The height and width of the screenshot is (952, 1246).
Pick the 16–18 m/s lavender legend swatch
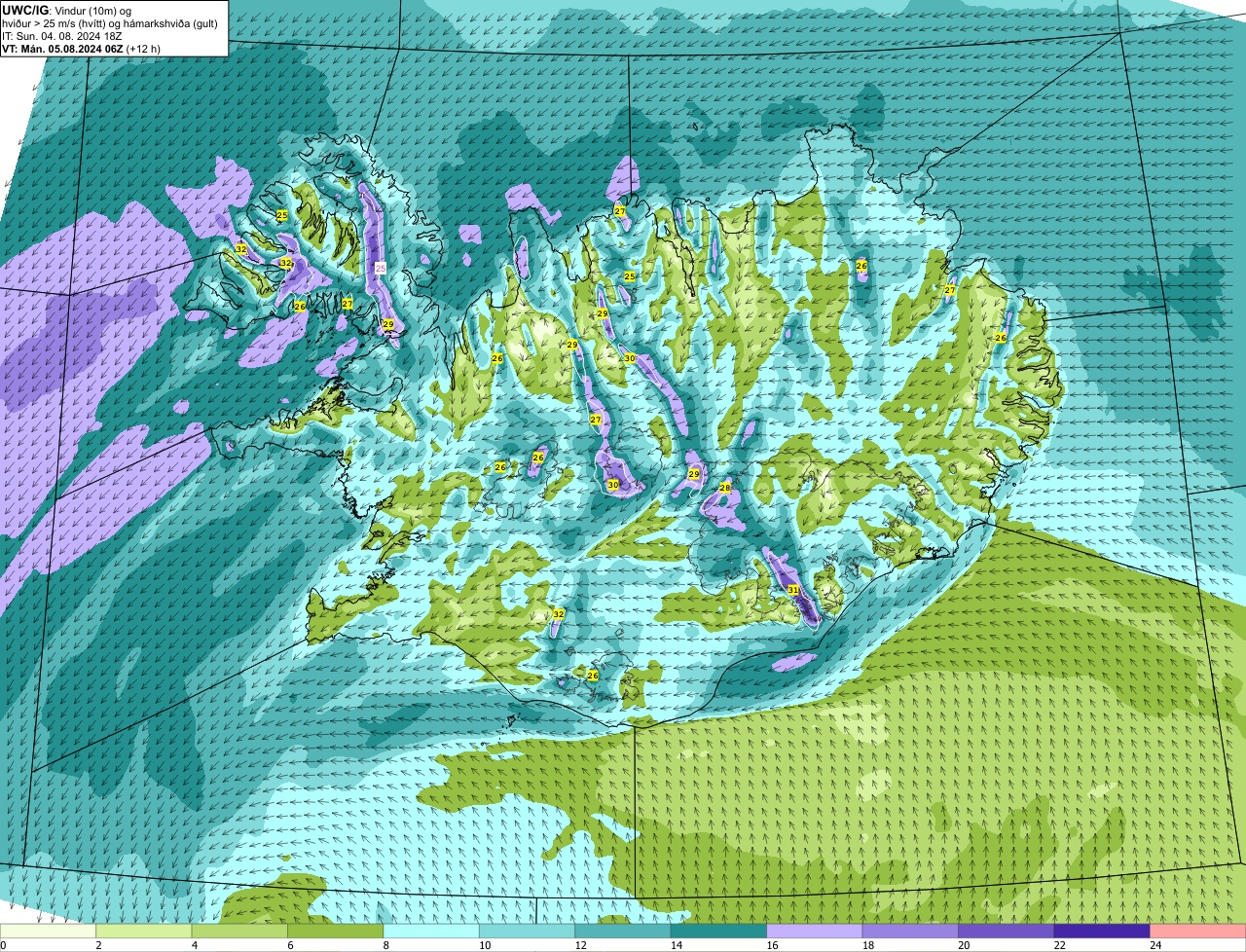[815, 932]
